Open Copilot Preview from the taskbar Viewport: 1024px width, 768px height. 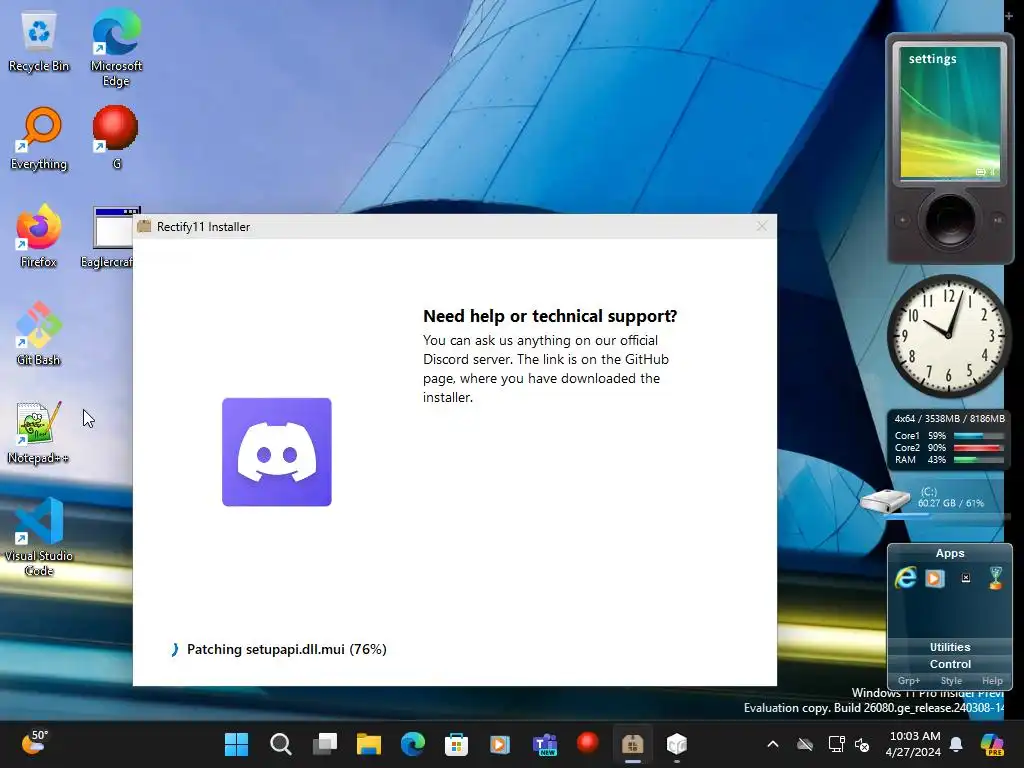tap(992, 744)
